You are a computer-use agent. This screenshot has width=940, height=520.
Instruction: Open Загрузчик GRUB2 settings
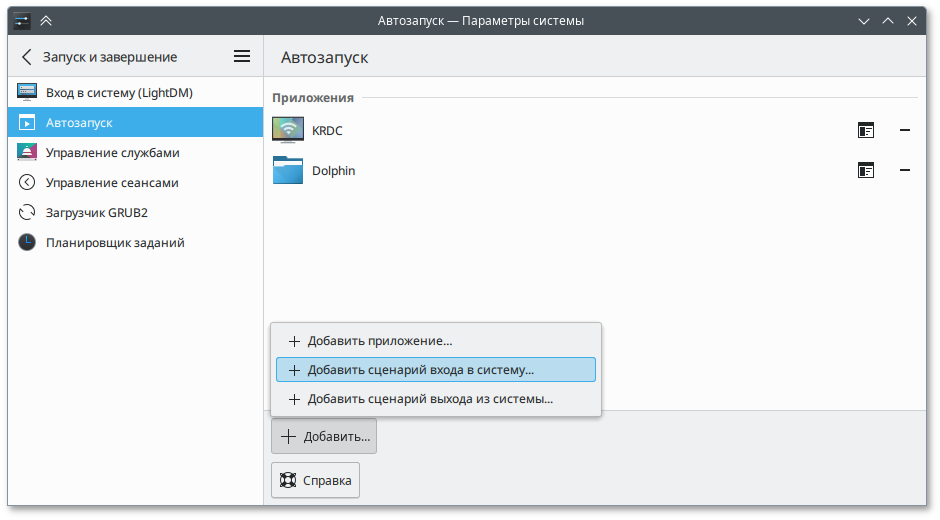click(x=135, y=212)
